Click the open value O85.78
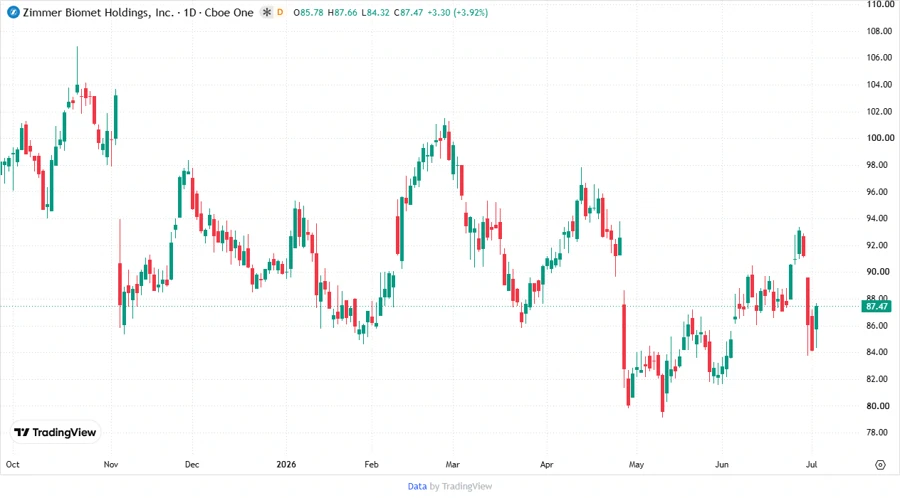Screen dimensions: 900x498 (x=309, y=12)
